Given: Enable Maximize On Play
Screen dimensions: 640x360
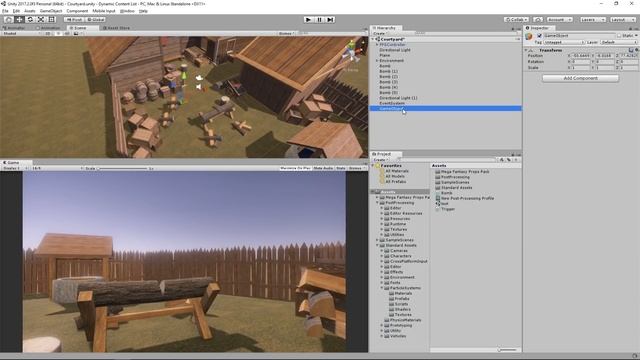Looking at the screenshot, I should pos(296,168).
